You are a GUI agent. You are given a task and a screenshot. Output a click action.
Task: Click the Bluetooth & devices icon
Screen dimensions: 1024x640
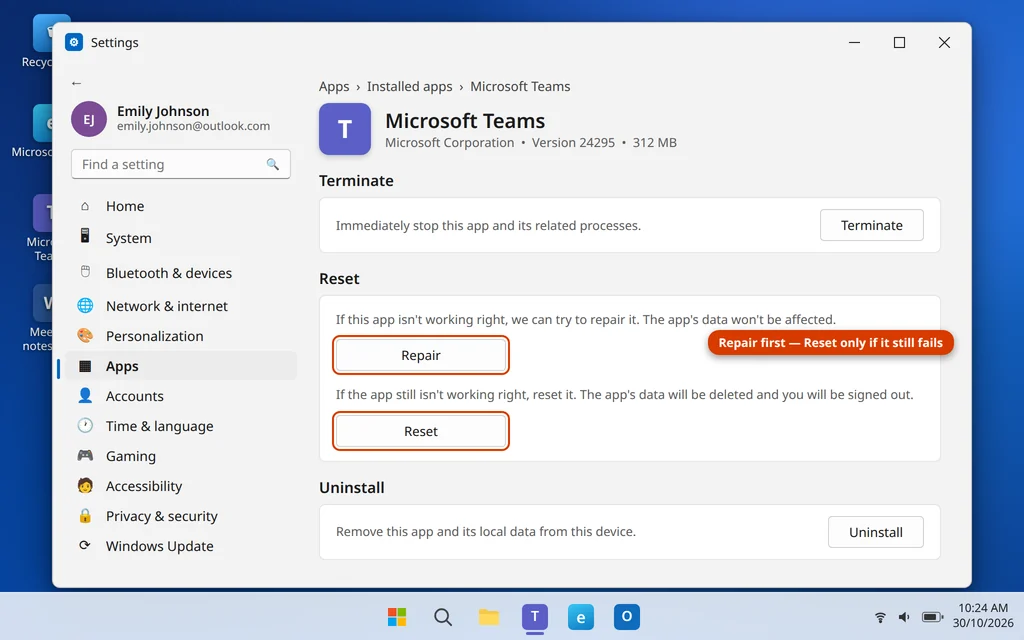(x=85, y=271)
